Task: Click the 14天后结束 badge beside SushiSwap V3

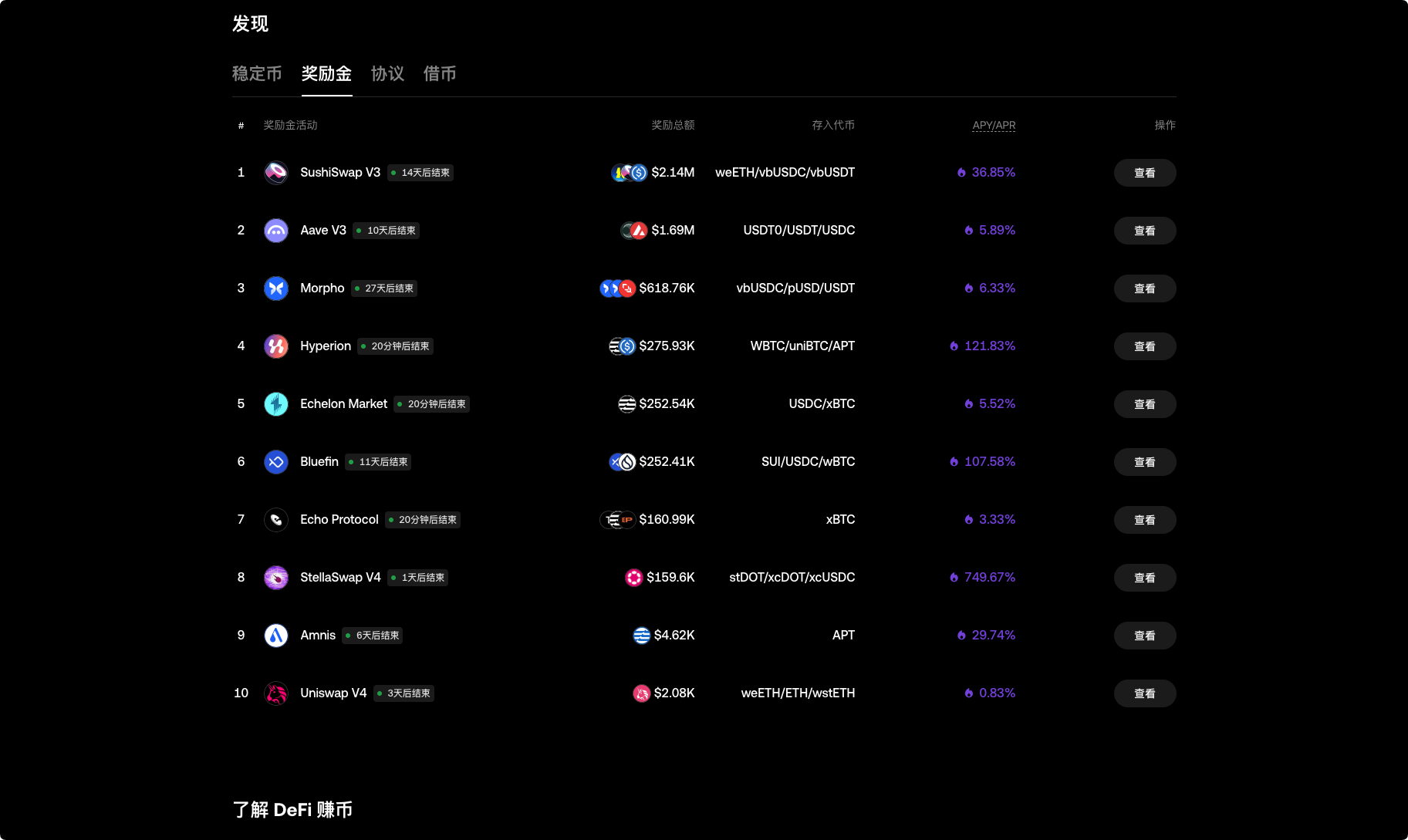Action: [420, 172]
